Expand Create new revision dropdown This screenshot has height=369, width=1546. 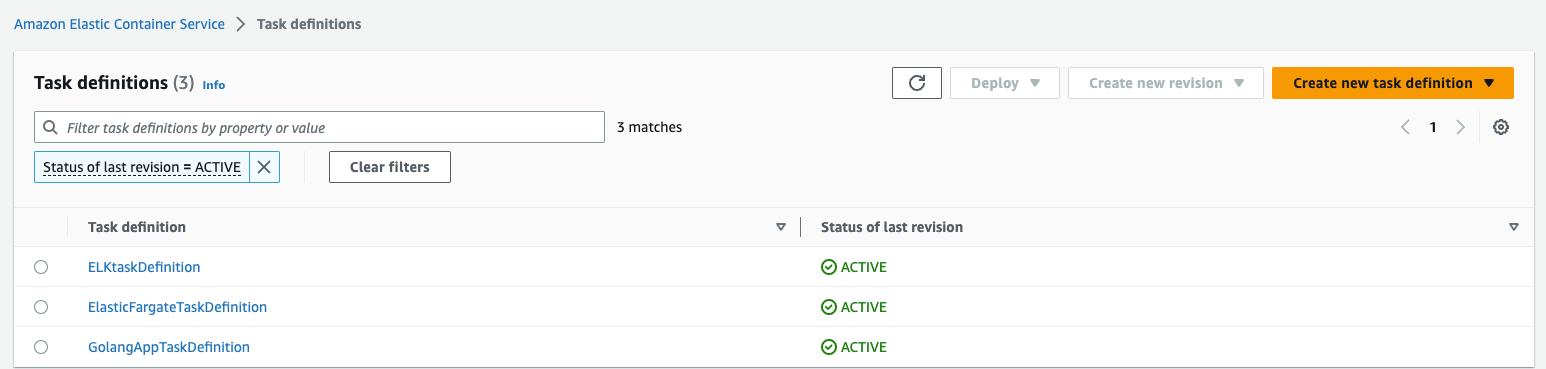coord(1166,83)
